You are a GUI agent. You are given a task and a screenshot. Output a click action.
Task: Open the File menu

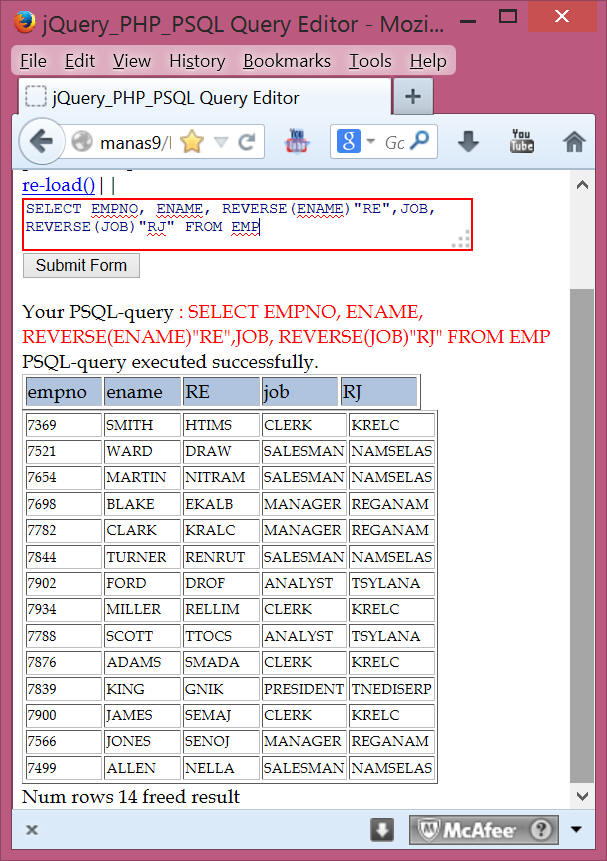[33, 61]
